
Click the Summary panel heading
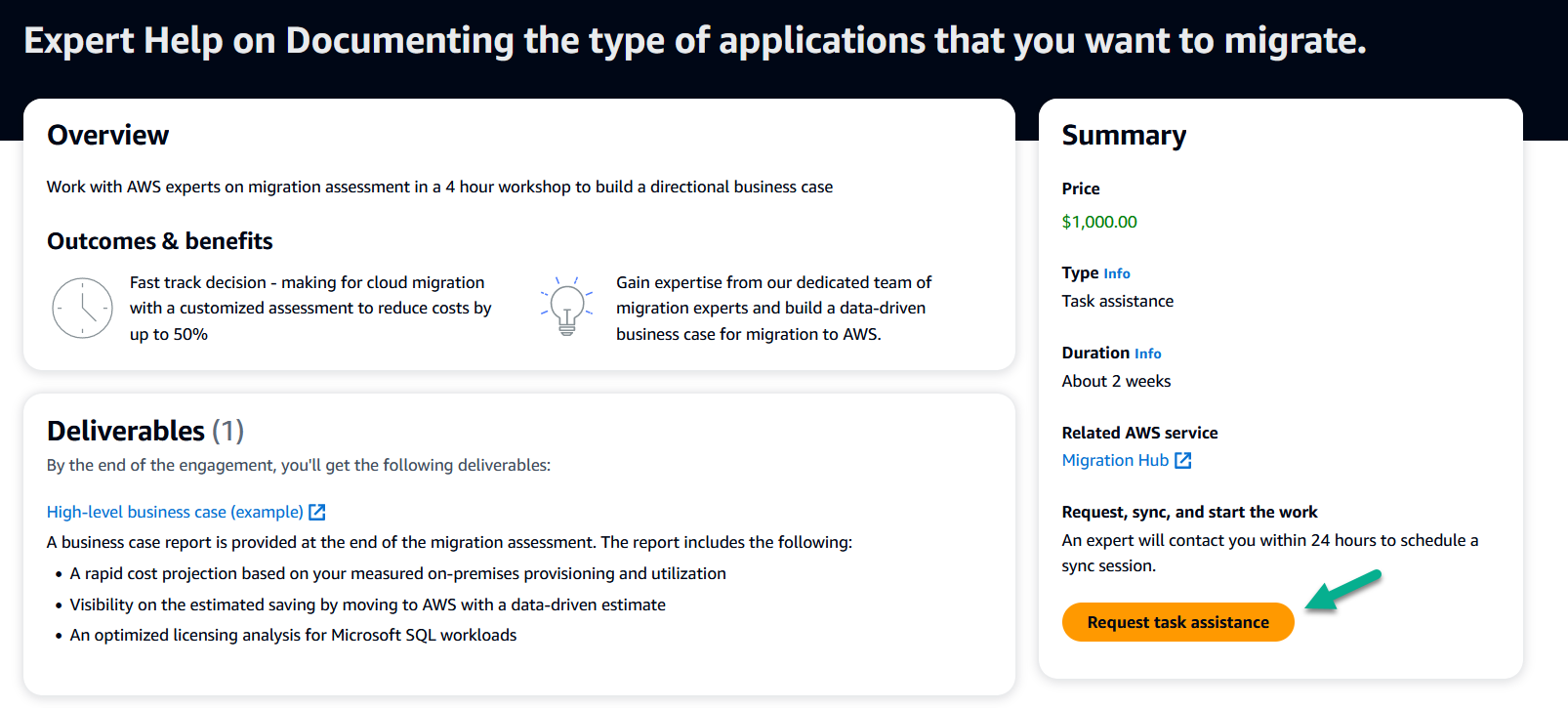pos(1124,136)
